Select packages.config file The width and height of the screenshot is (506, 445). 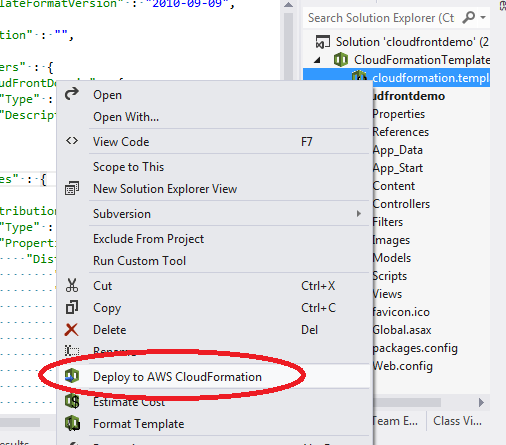(415, 348)
